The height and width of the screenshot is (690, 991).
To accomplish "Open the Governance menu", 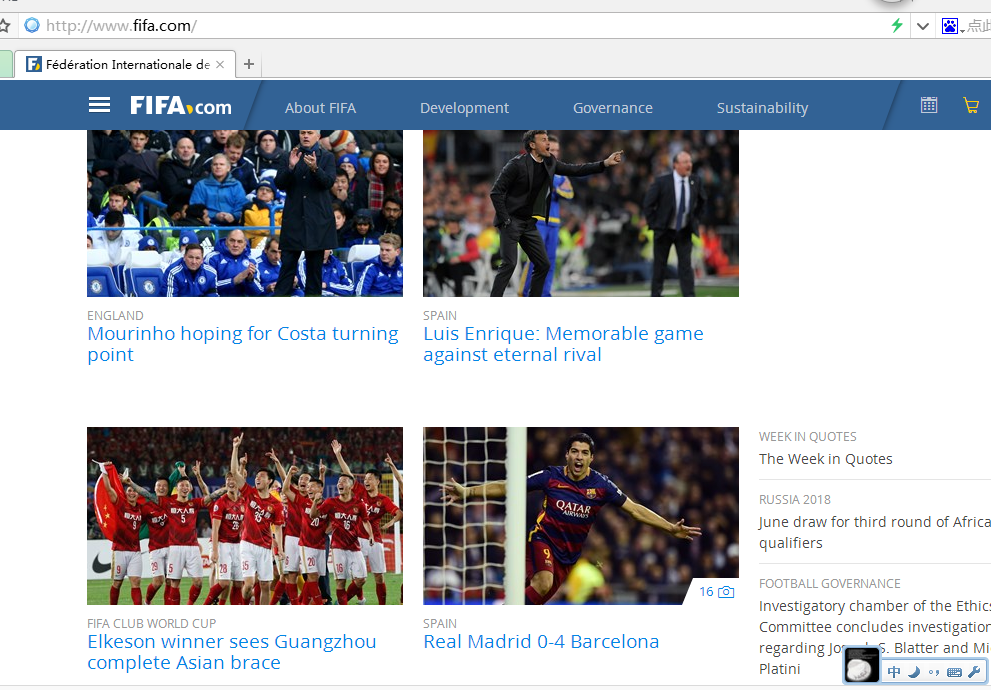I will point(613,108).
